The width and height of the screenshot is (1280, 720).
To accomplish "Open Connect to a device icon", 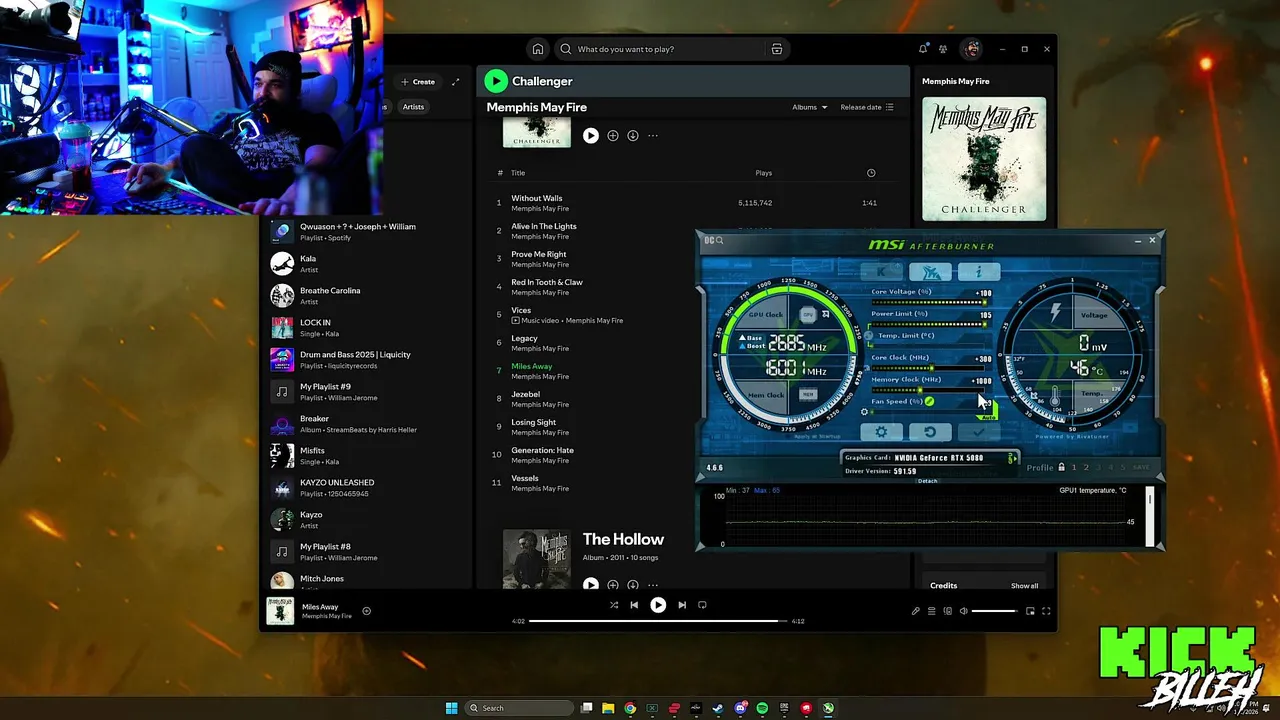I will (948, 611).
